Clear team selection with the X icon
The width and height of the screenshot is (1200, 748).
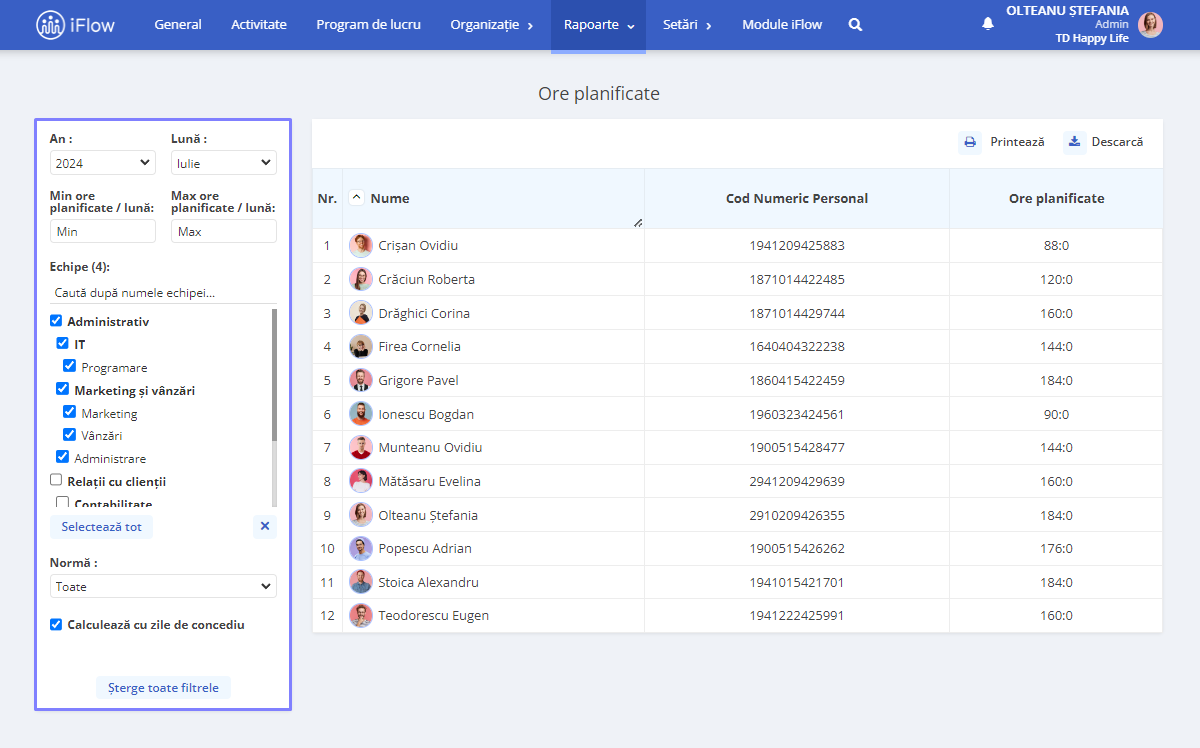point(265,526)
